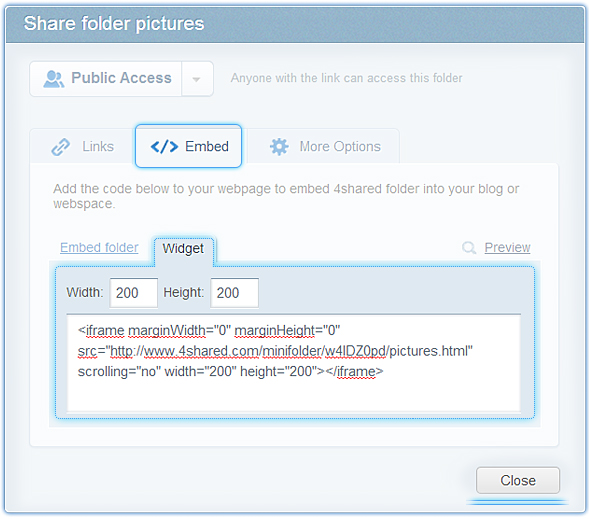Image resolution: width=589 pixels, height=519 pixels.
Task: Click the chain link icon on Links tab
Action: (60, 146)
